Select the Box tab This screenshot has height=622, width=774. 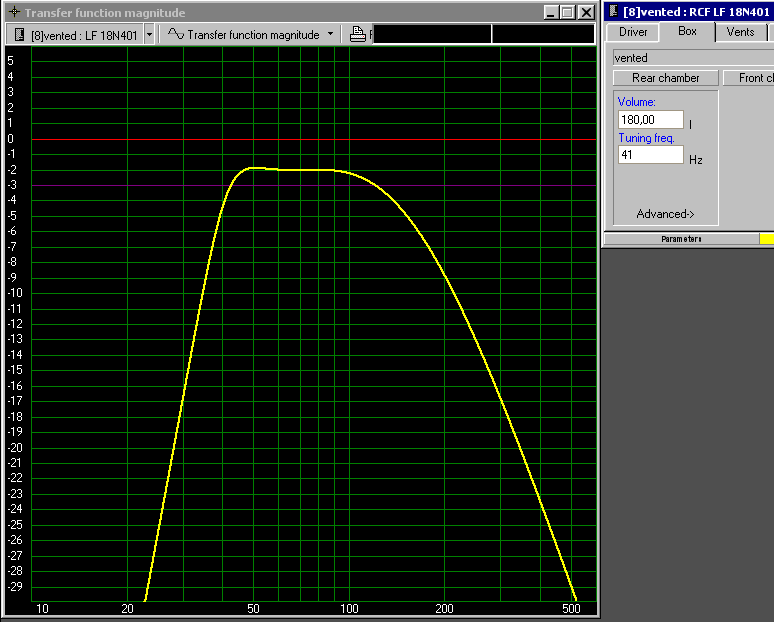point(687,32)
